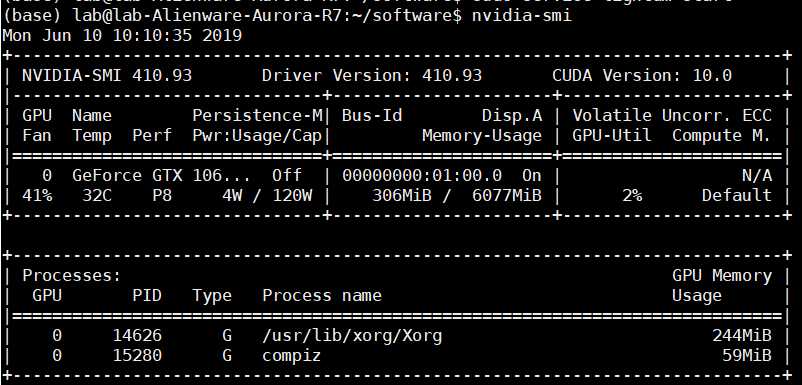This screenshot has width=802, height=385.
Task: Select the Default compute mode value
Action: pos(737,195)
